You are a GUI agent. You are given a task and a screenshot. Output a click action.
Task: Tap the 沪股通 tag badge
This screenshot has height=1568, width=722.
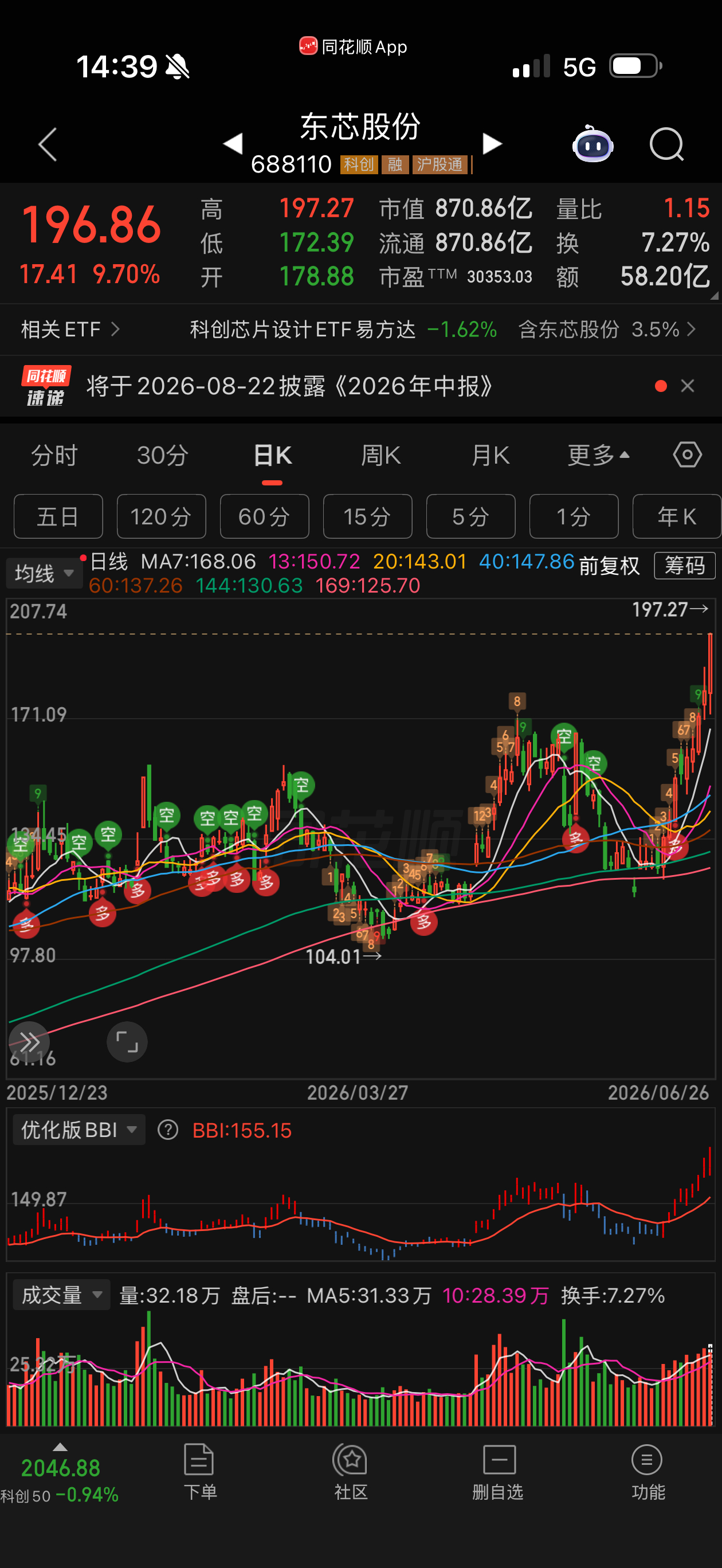[440, 164]
